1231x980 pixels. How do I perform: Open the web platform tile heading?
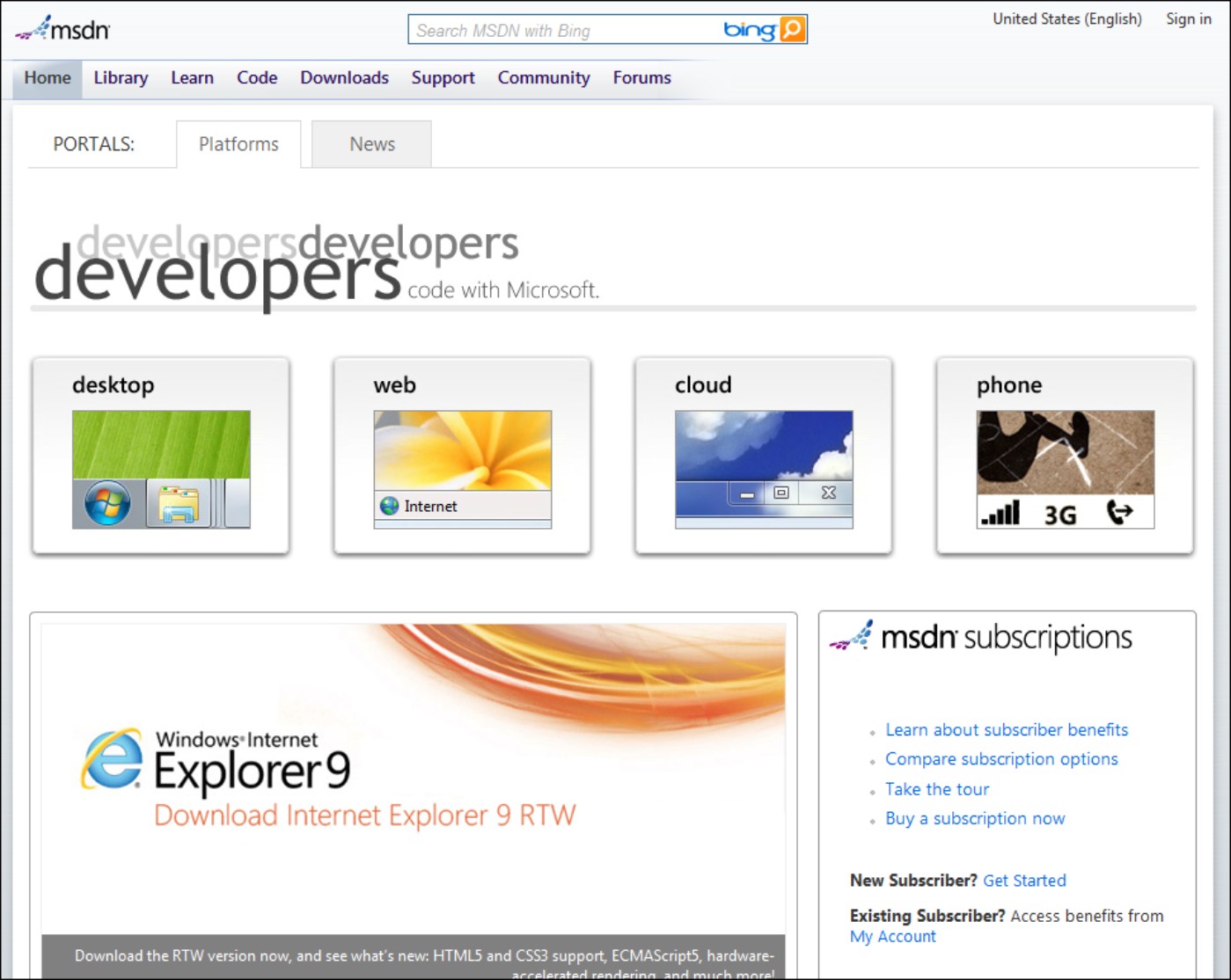[x=394, y=385]
